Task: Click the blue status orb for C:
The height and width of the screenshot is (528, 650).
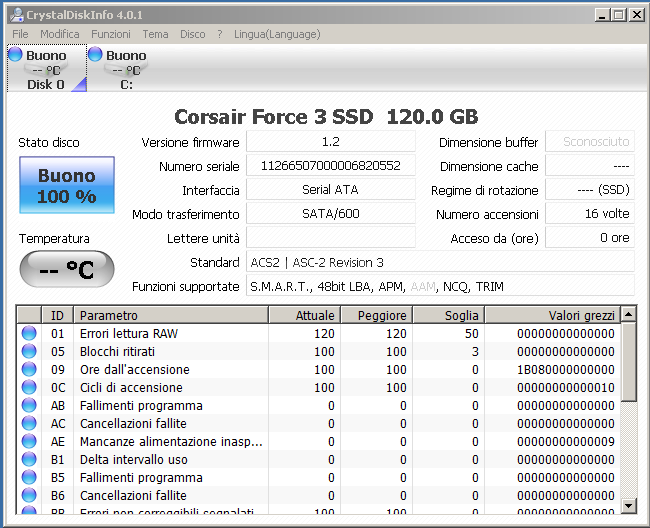Action: [x=95, y=54]
